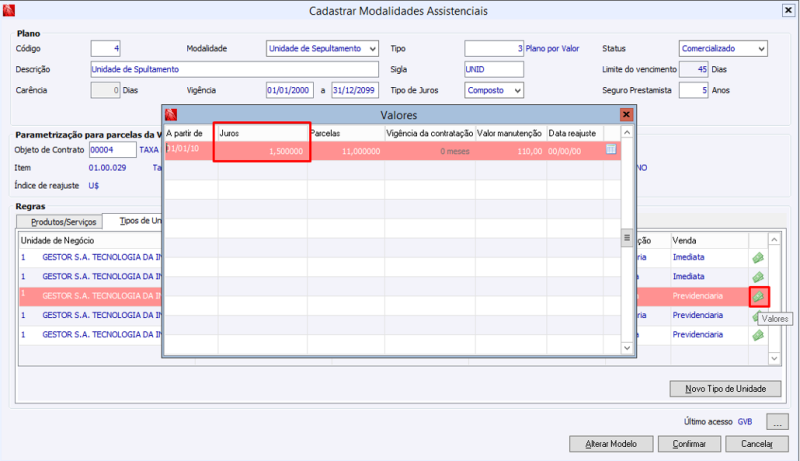
Task: Click the Descrição field
Action: 235,69
